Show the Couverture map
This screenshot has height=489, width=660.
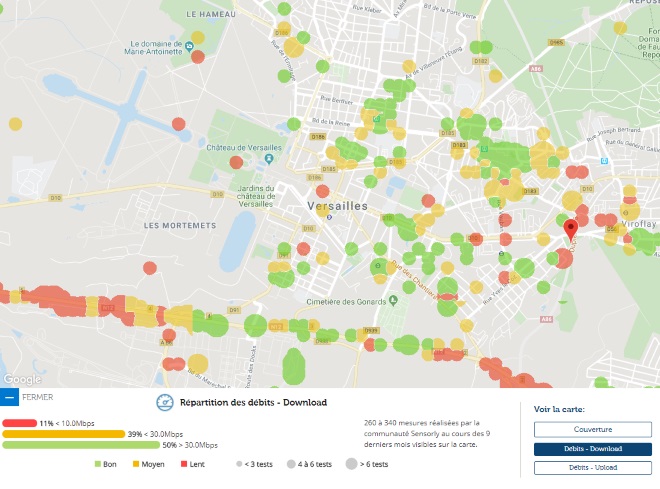593,430
